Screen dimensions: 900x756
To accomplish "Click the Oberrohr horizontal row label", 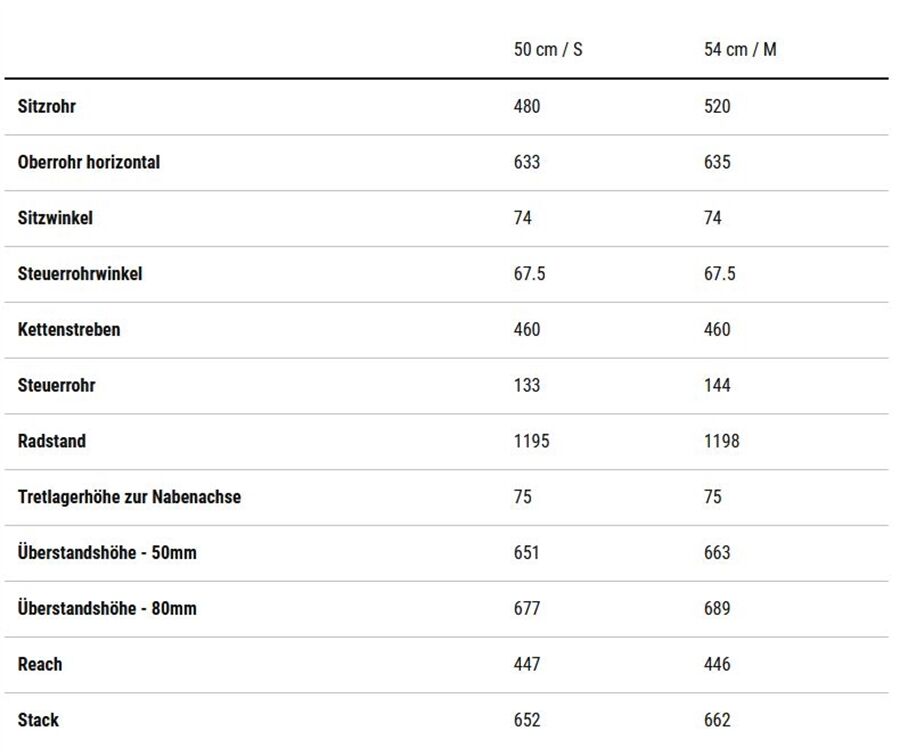I will 89,162.
